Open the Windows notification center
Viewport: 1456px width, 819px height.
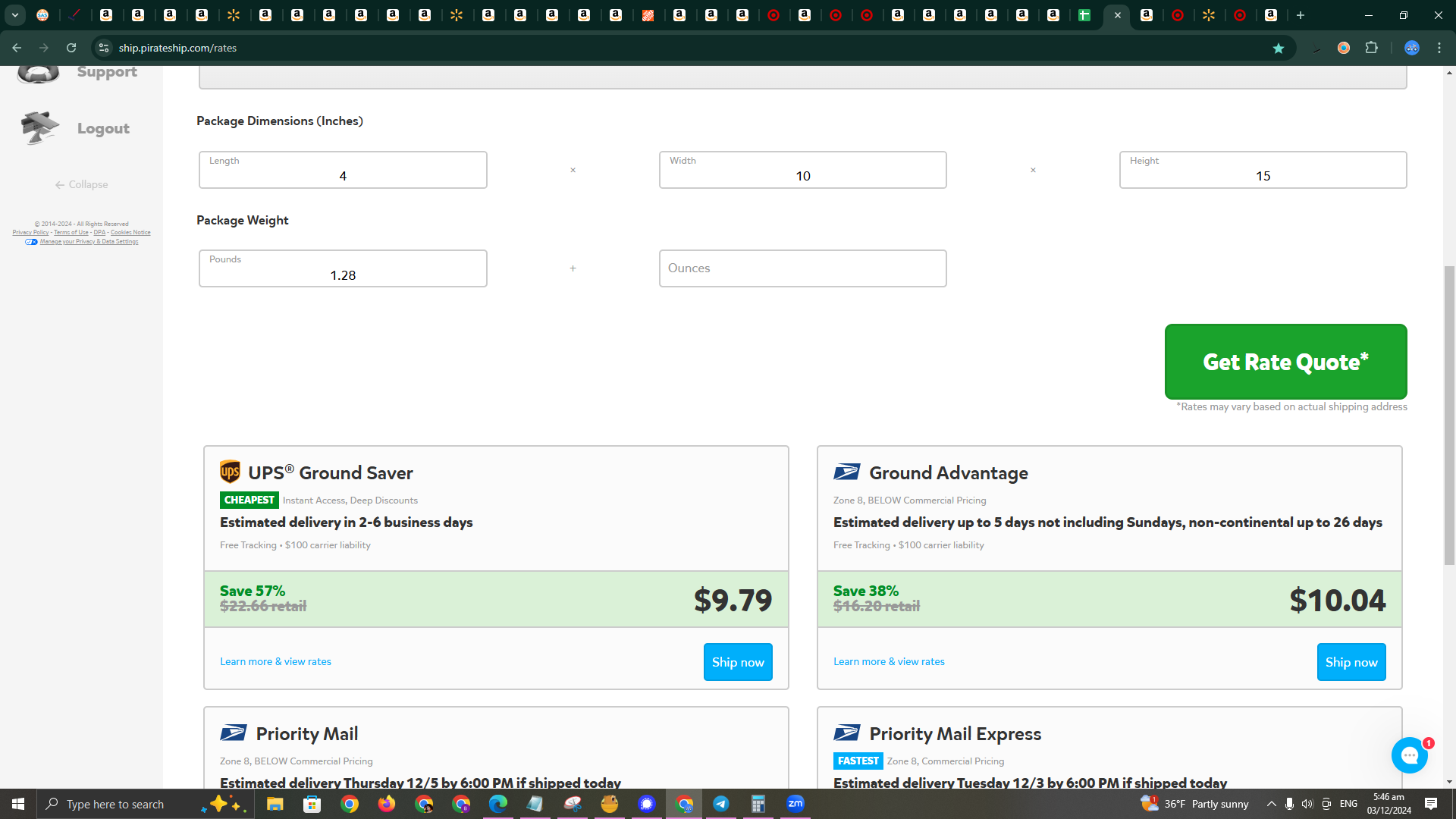pyautogui.click(x=1431, y=804)
